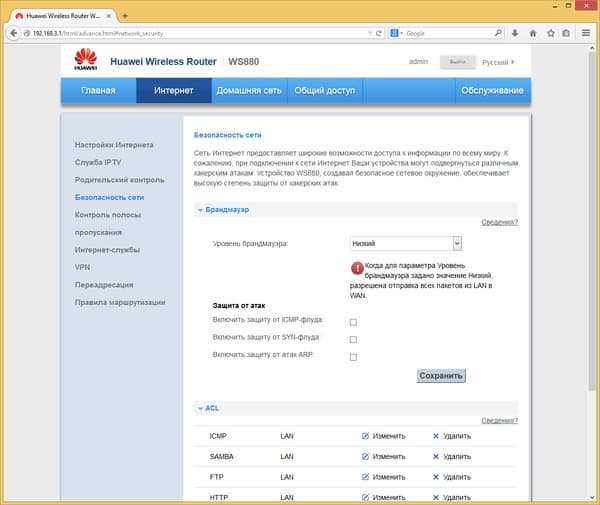Click the browser Back arrow button

tap(13, 33)
